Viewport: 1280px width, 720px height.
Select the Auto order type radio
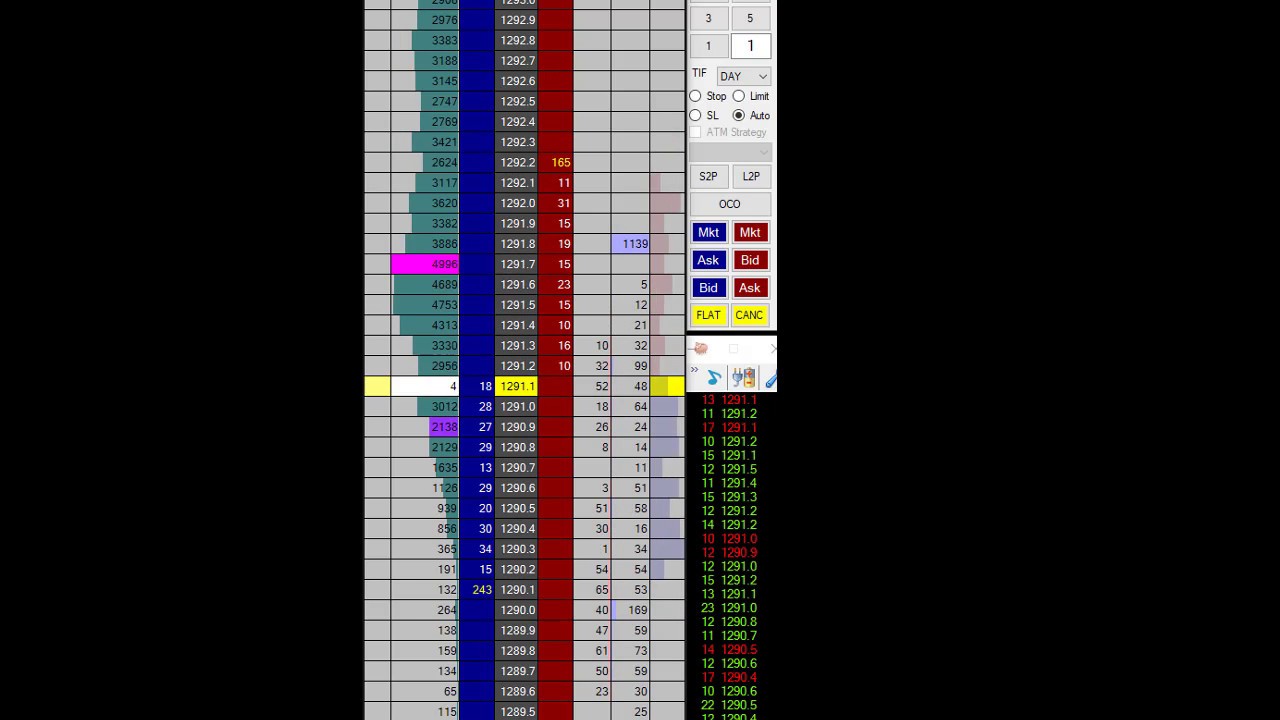pyautogui.click(x=738, y=115)
